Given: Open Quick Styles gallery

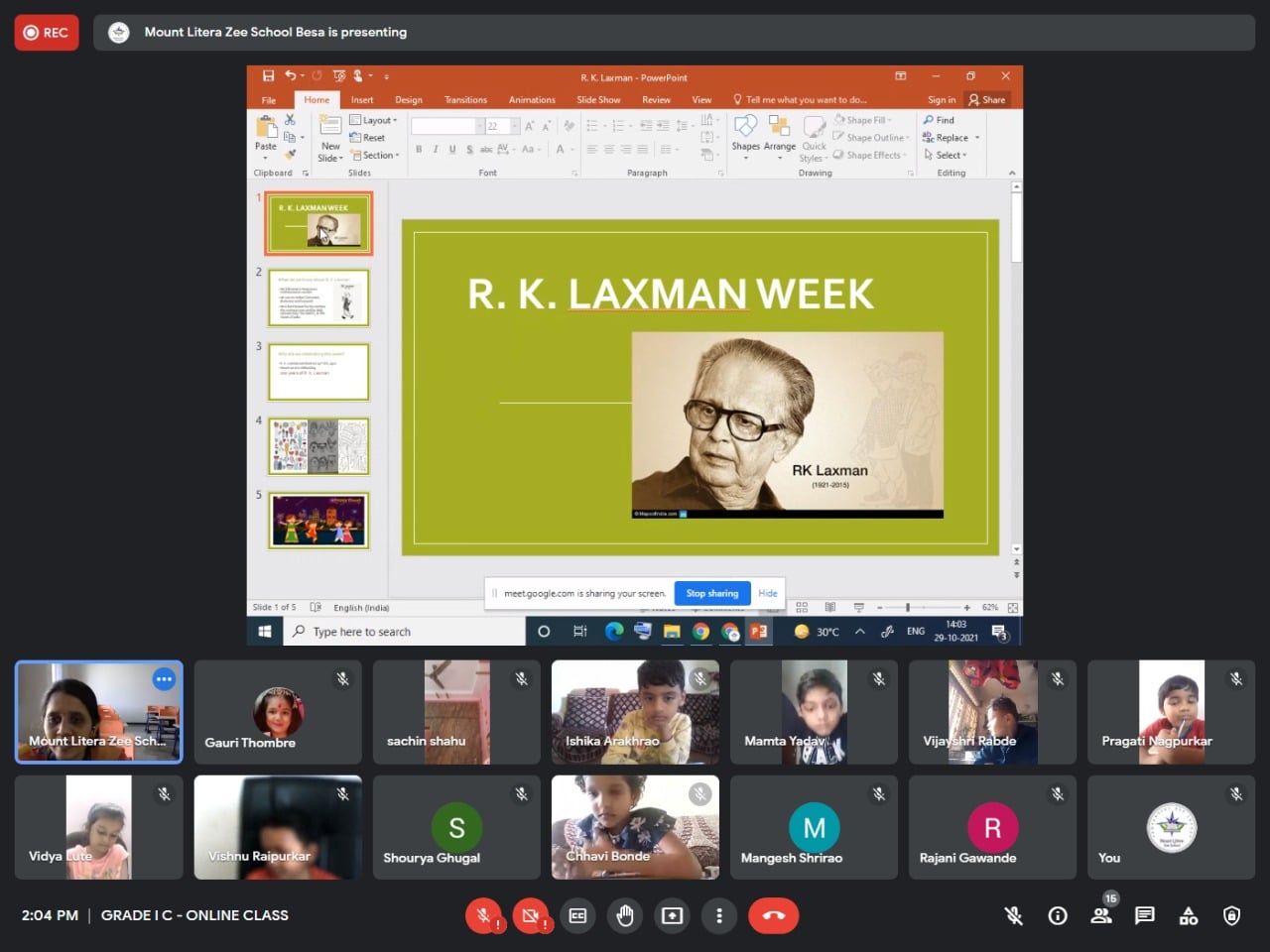Looking at the screenshot, I should pyautogui.click(x=814, y=139).
